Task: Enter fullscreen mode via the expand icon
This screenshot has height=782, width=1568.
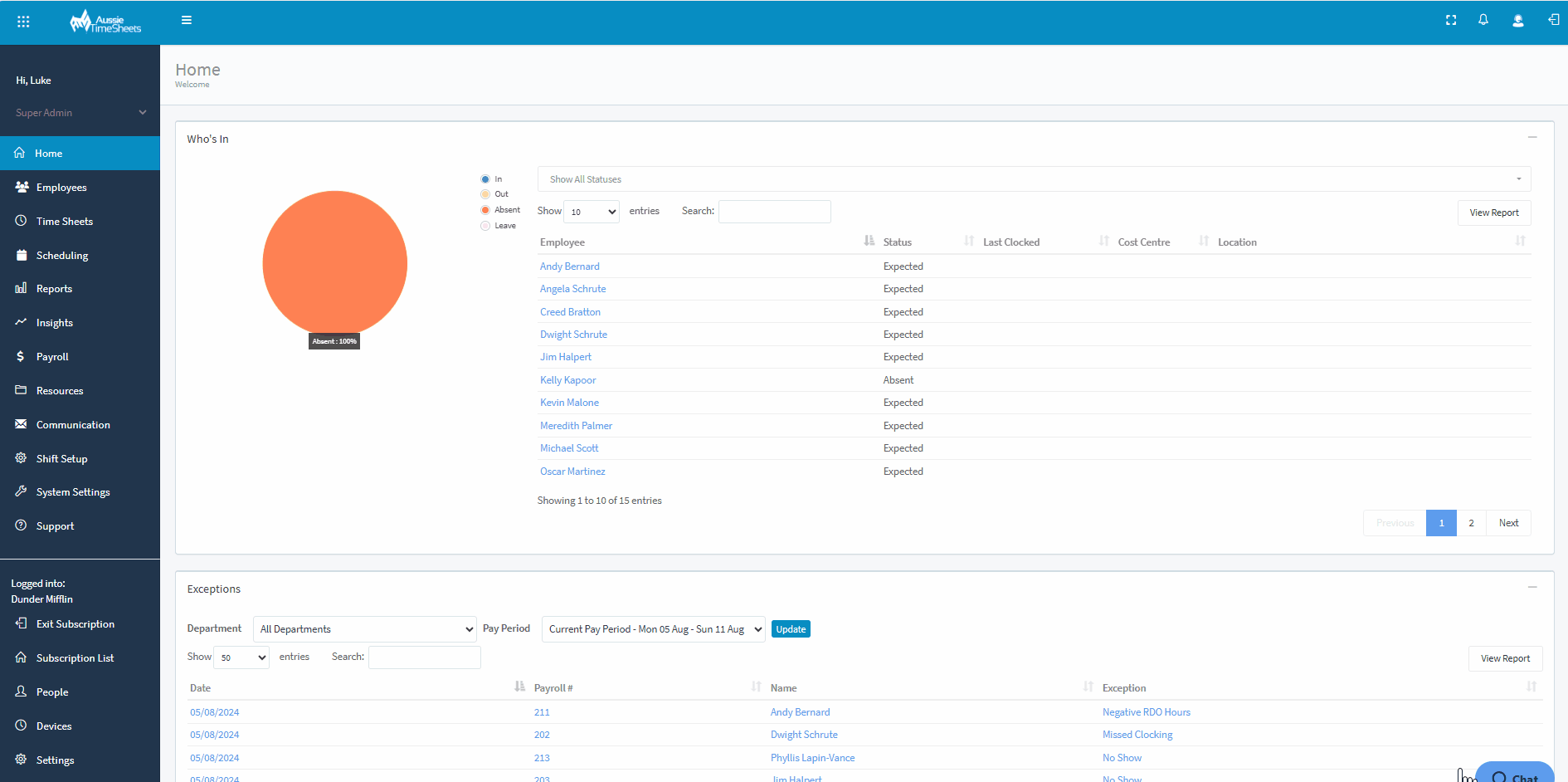Action: (1451, 21)
